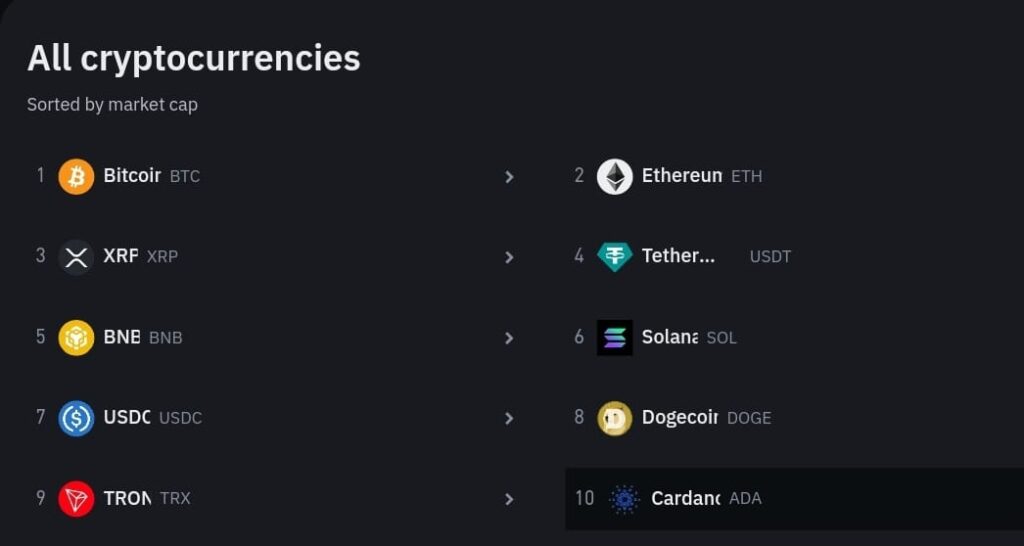Click the red TRON logo icon
Screen dimensions: 1024x546
(x=76, y=499)
